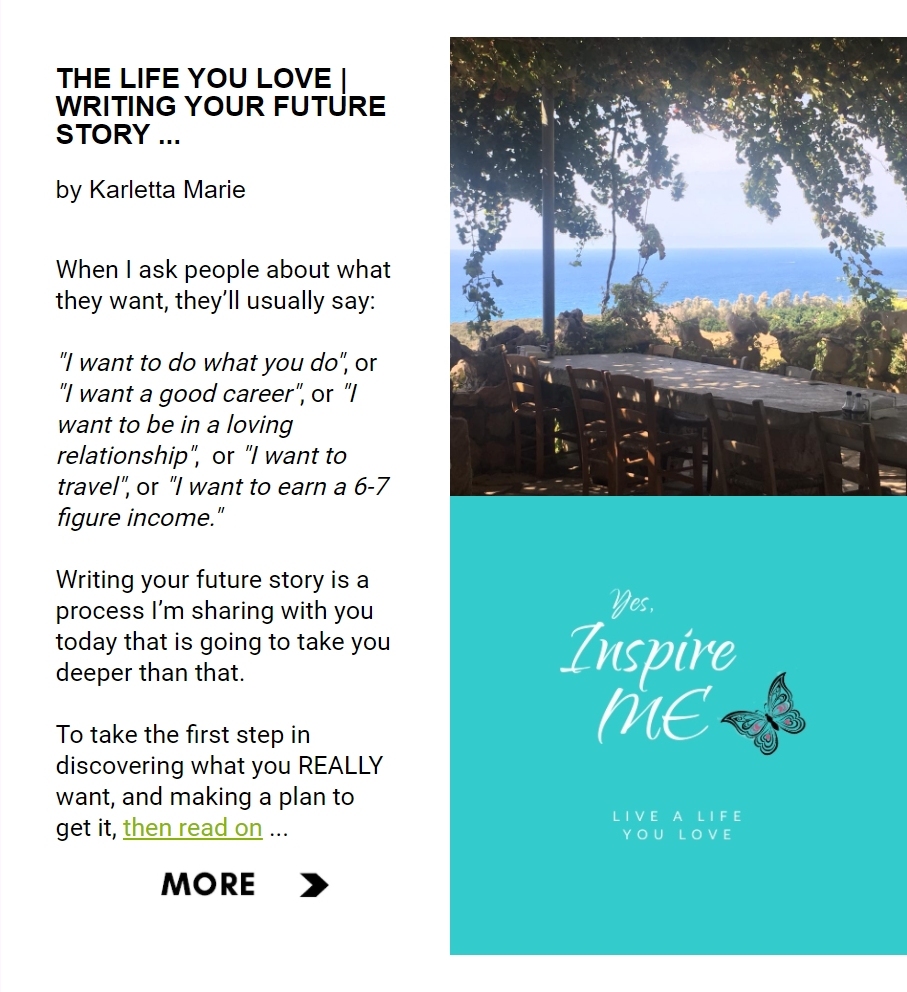Click the quote 'I want a good career'
This screenshot has width=907, height=992.
coord(182,394)
